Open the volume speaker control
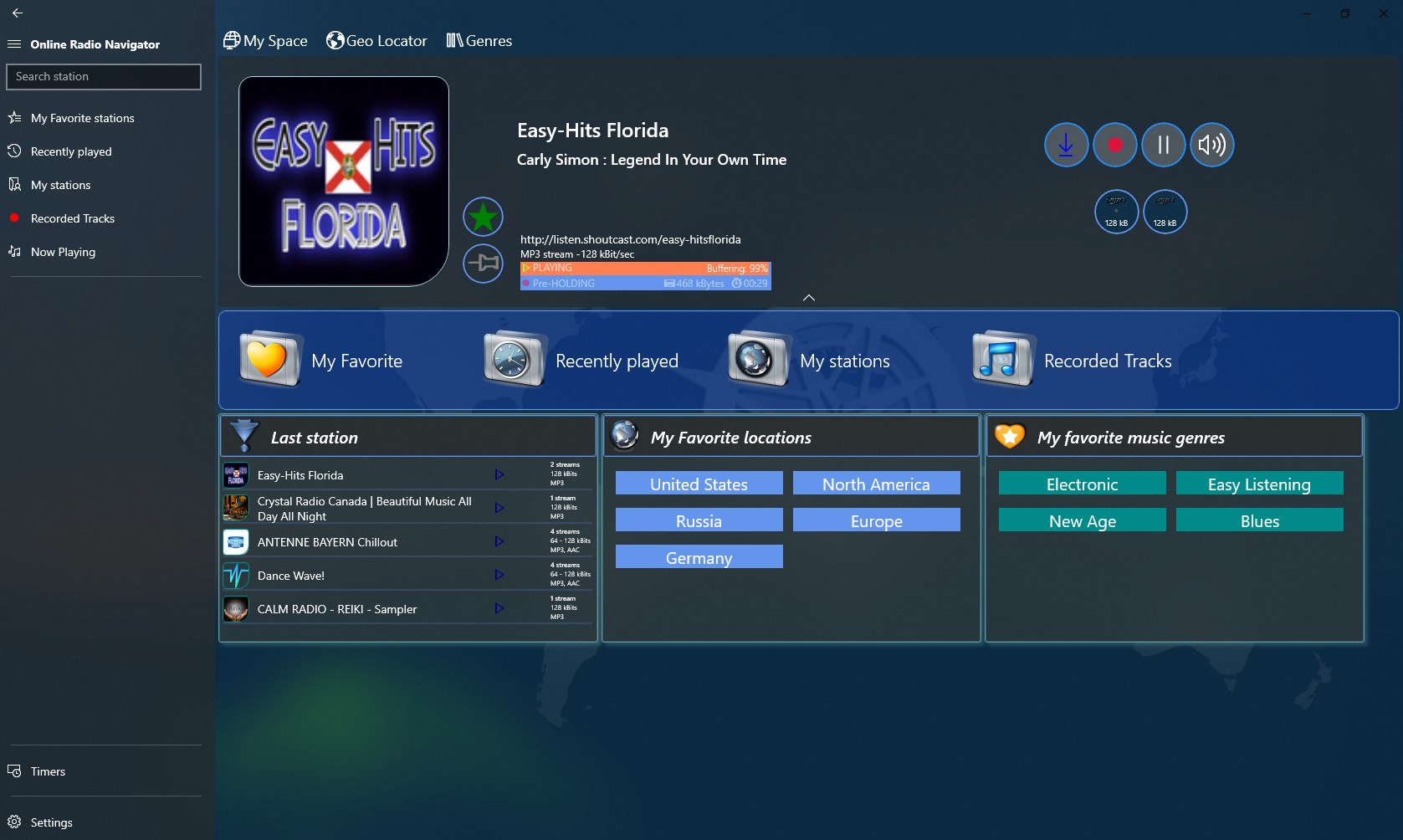The image size is (1403, 840). [1211, 145]
